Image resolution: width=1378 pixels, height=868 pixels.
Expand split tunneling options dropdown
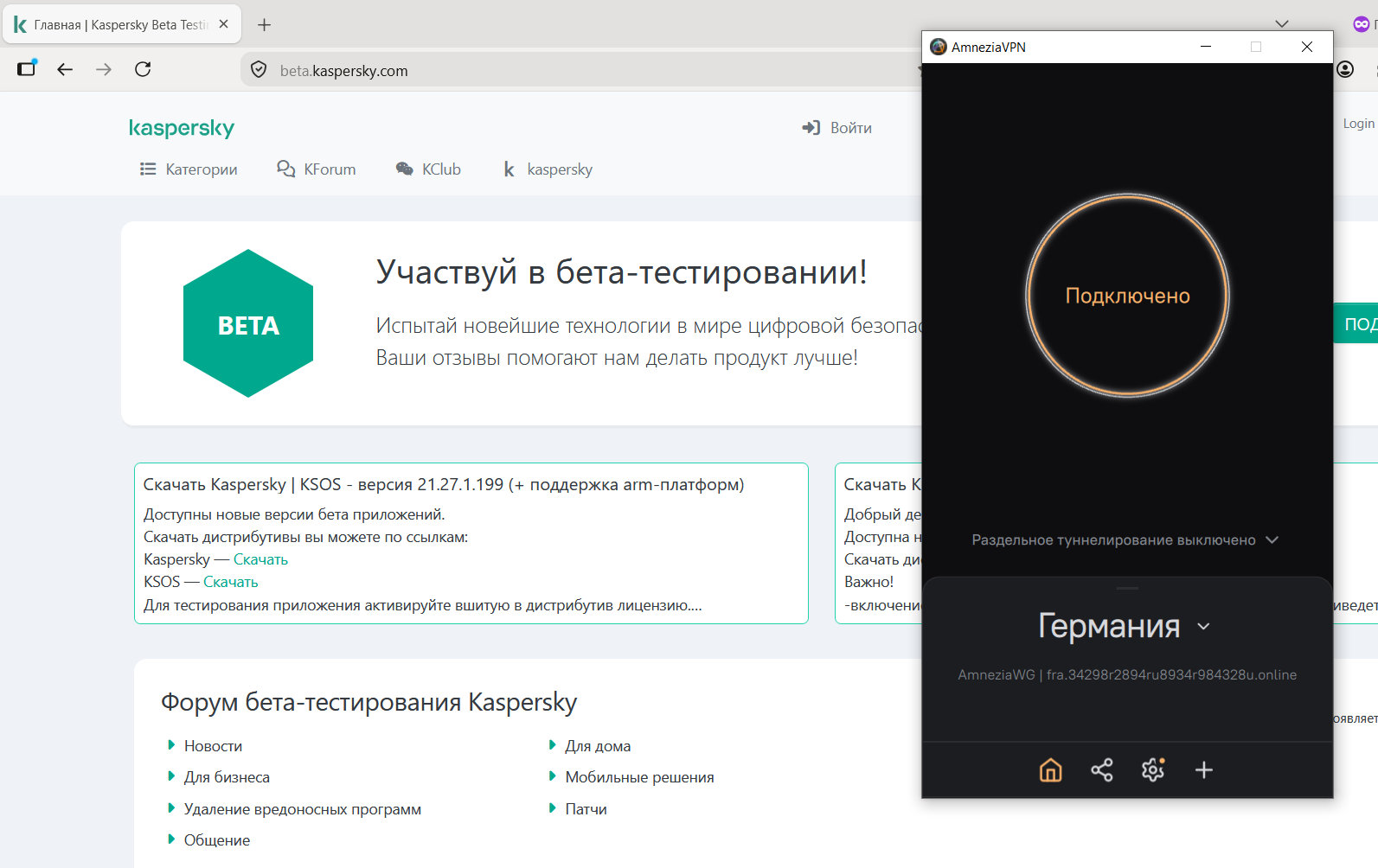click(x=1125, y=540)
